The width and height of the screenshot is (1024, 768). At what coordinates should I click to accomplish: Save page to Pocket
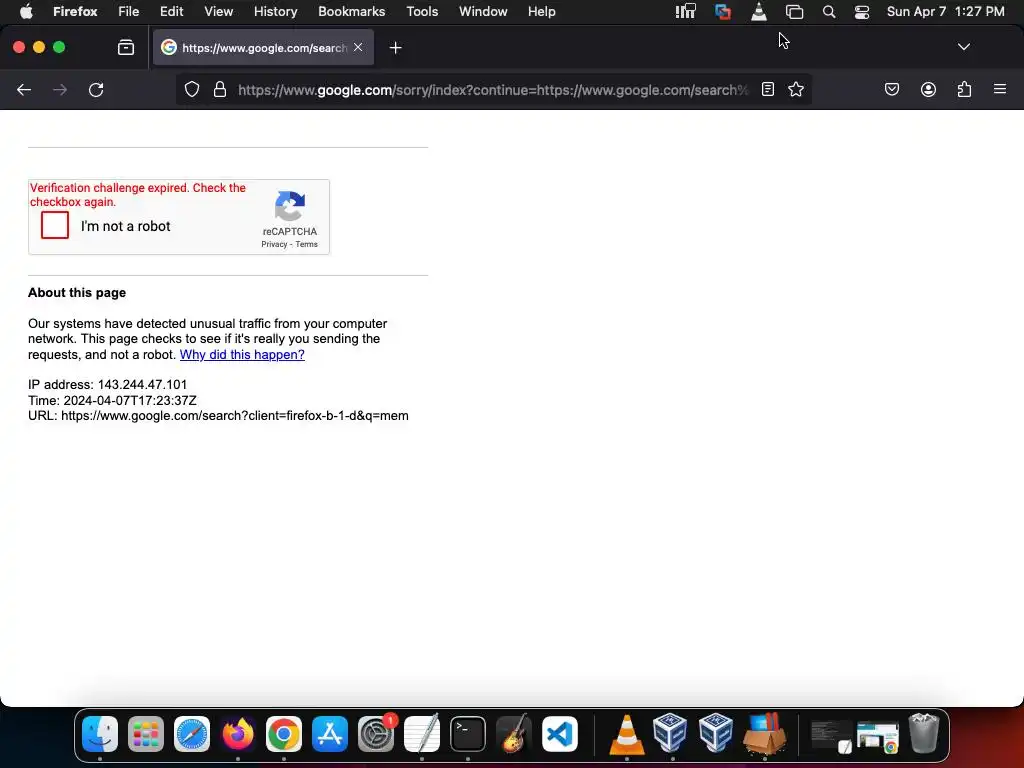coord(892,89)
